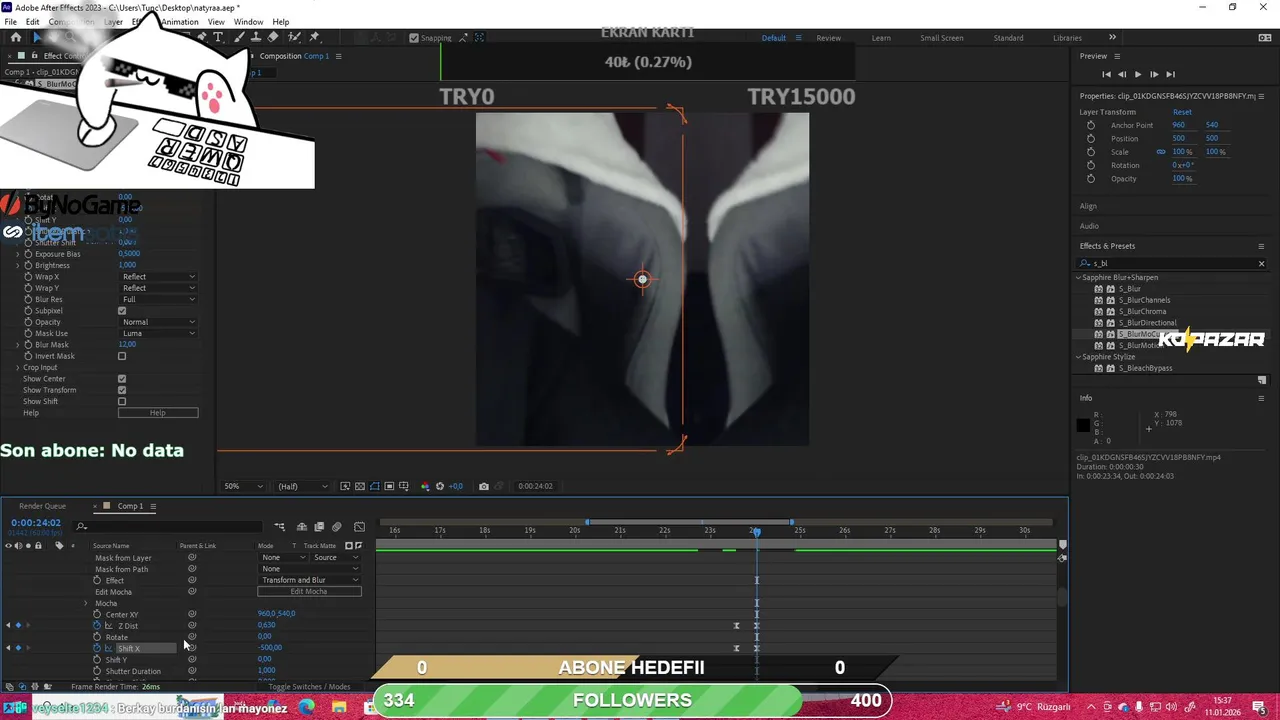Jump to first frame in Preview panel
The width and height of the screenshot is (1280, 720).
click(1106, 74)
